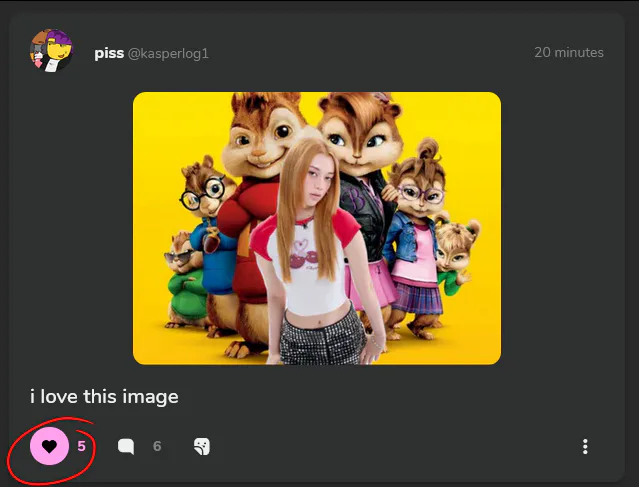Select the caption 'i love this image'

[104, 397]
